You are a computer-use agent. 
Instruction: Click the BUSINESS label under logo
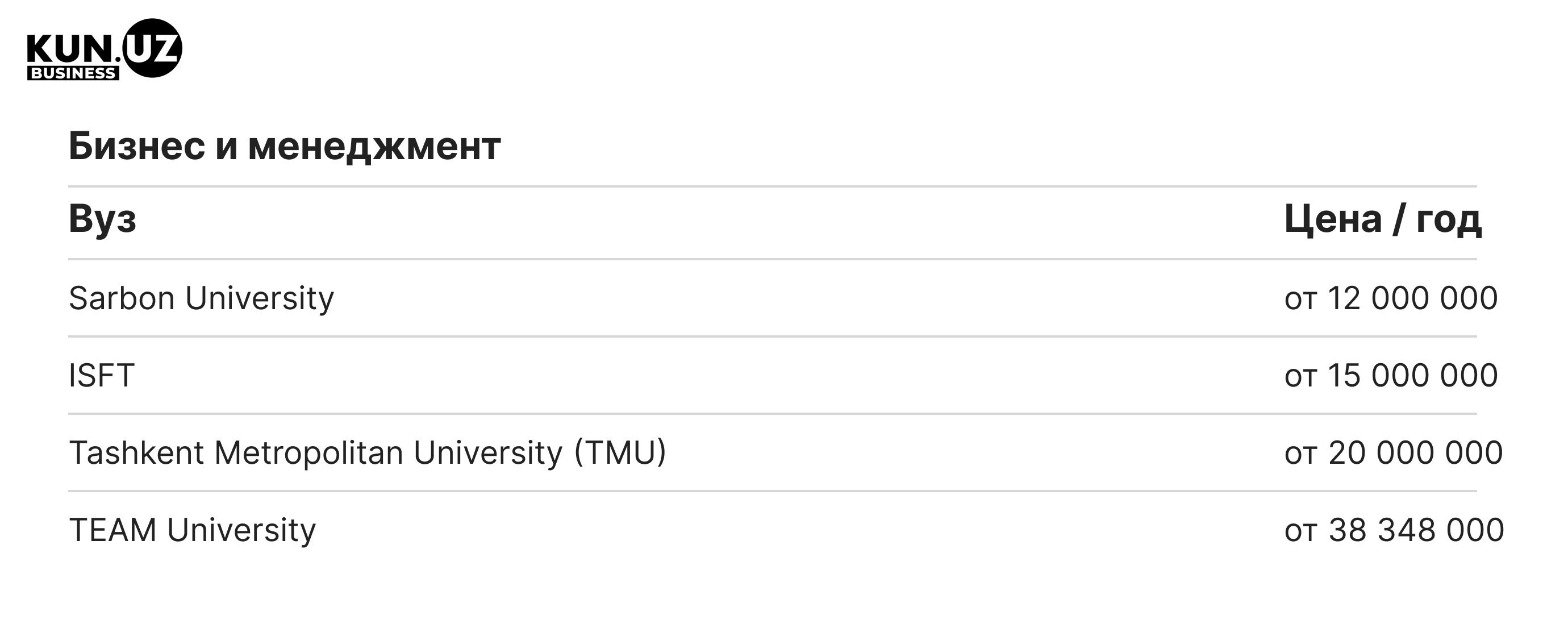[73, 73]
